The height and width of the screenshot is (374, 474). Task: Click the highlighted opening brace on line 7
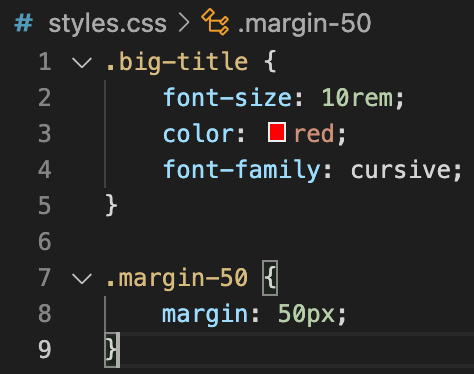click(x=270, y=278)
